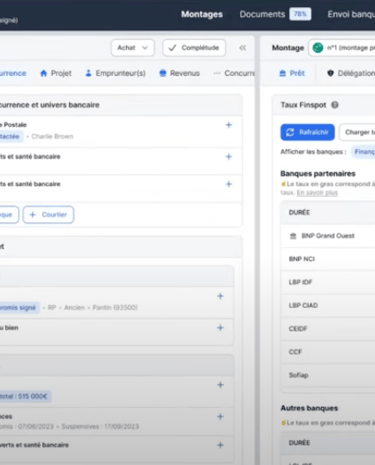The image size is (375, 465).
Task: Select the Sofiap row
Action: click(x=328, y=375)
